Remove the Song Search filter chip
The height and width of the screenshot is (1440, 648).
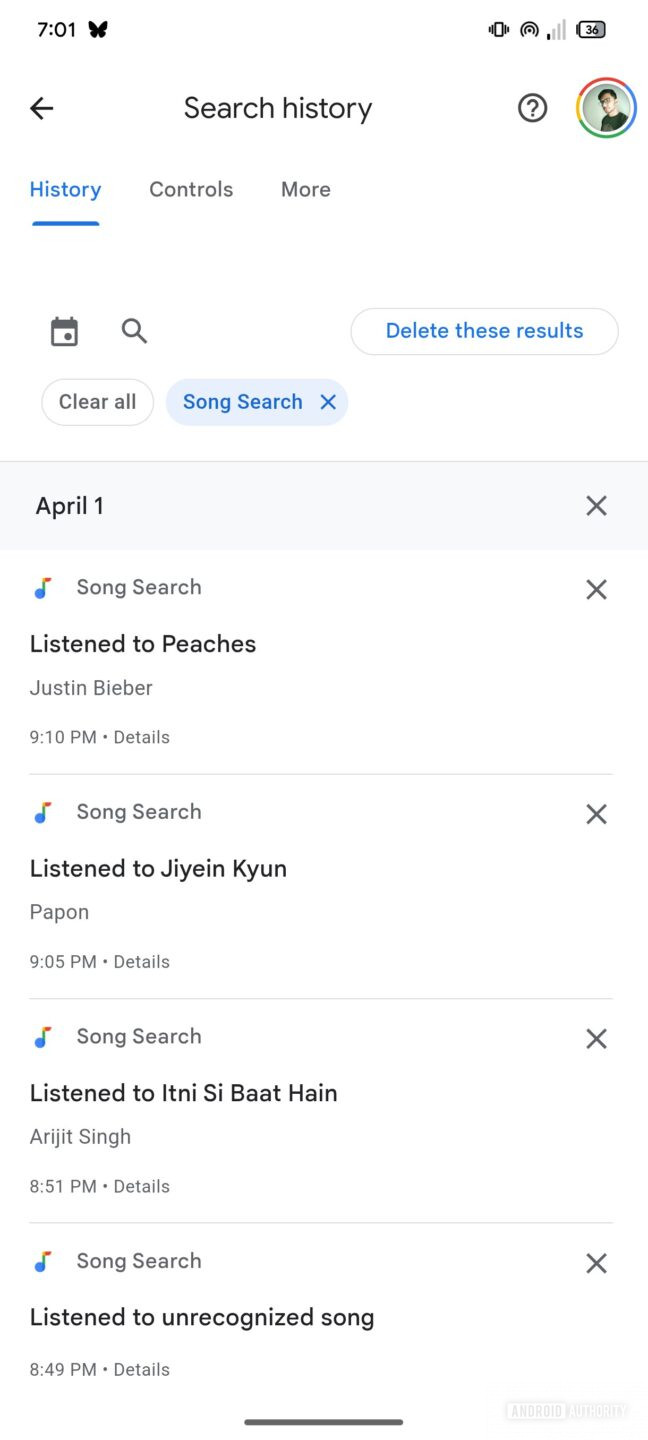pos(327,402)
